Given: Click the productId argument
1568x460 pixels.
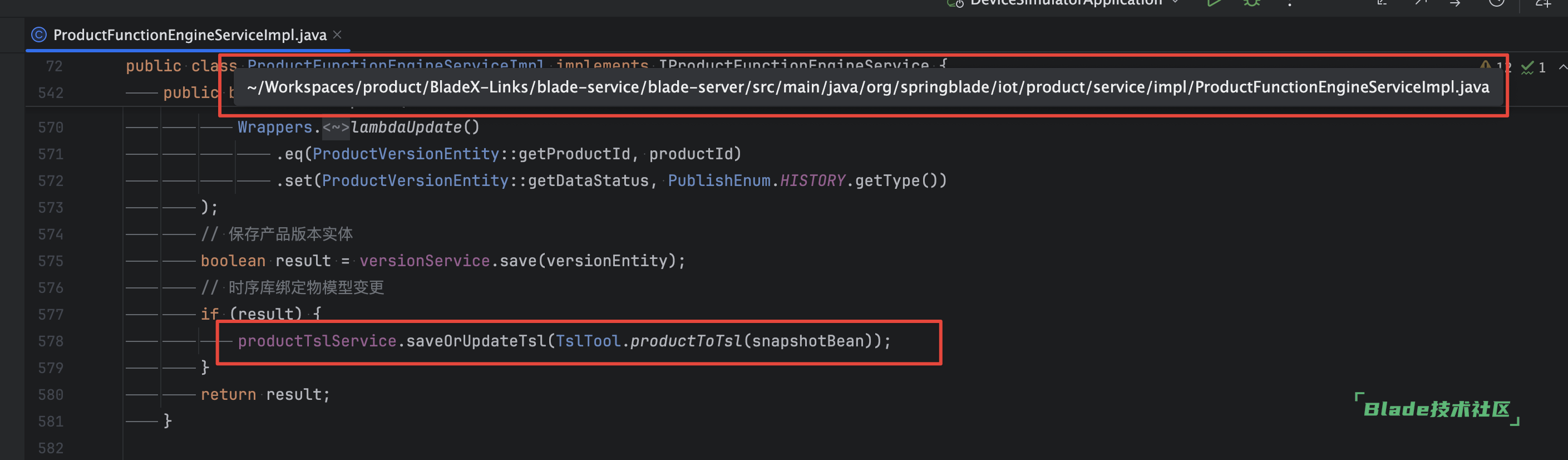Looking at the screenshot, I should click(691, 154).
